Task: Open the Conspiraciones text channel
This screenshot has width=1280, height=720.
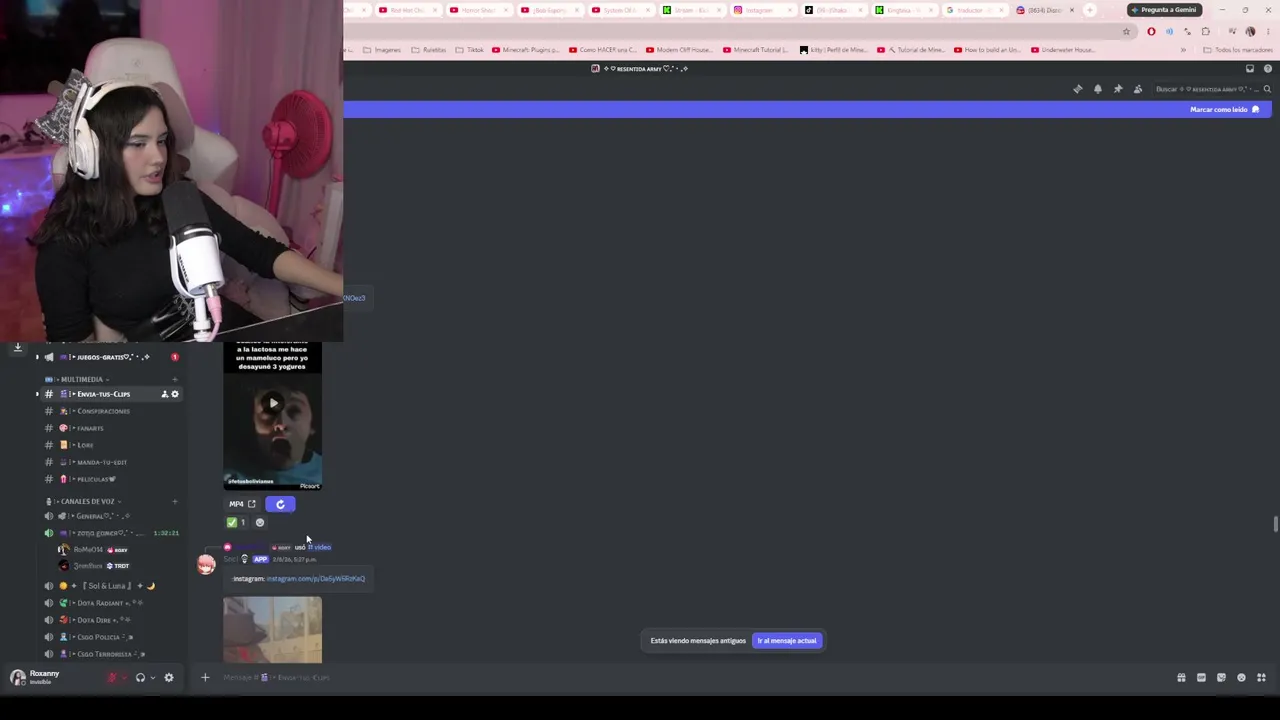Action: (x=103, y=411)
